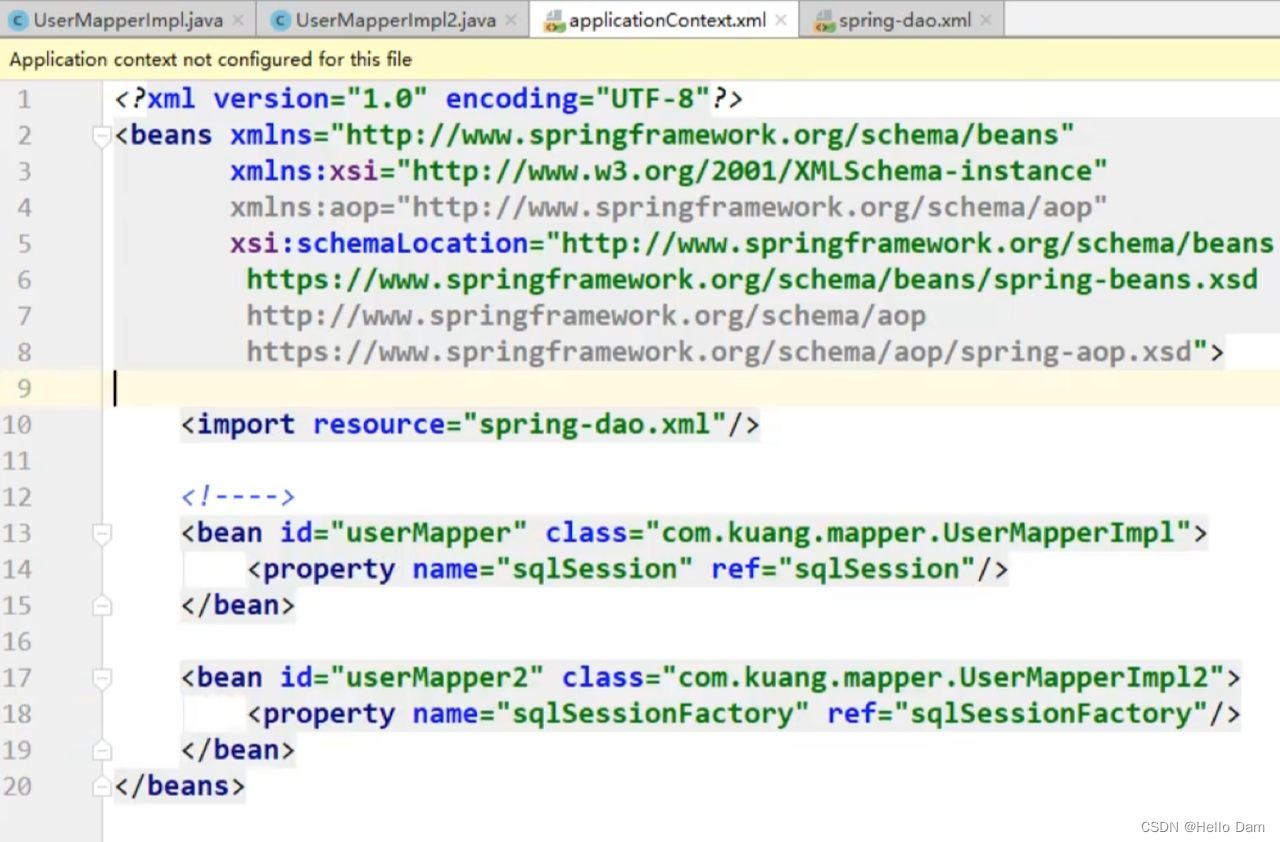Close the UserMapperImpl.java tab
1280x842 pixels.
[x=237, y=20]
